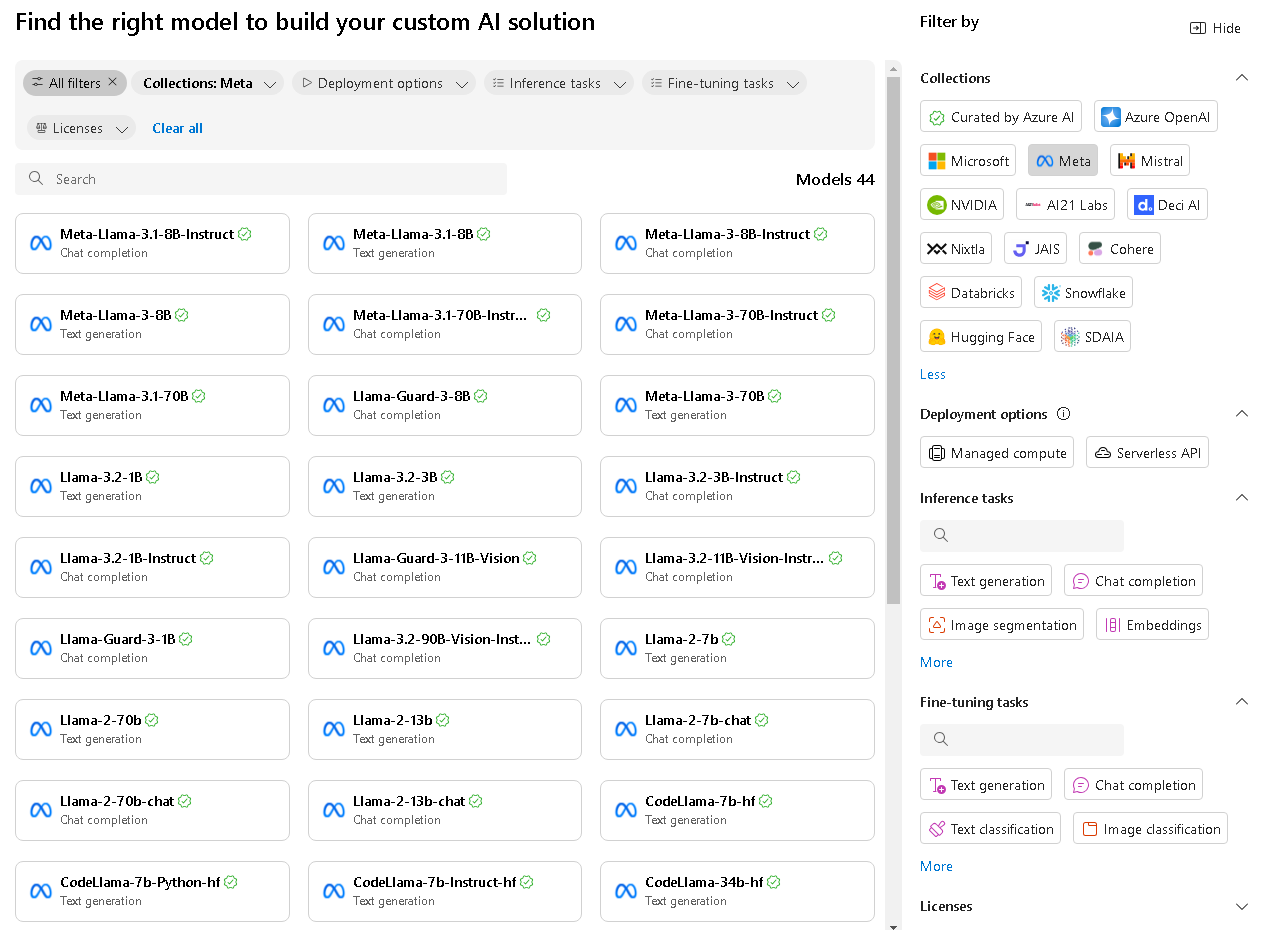
Task: Toggle the Serverless API deployment filter
Action: pos(1147,453)
